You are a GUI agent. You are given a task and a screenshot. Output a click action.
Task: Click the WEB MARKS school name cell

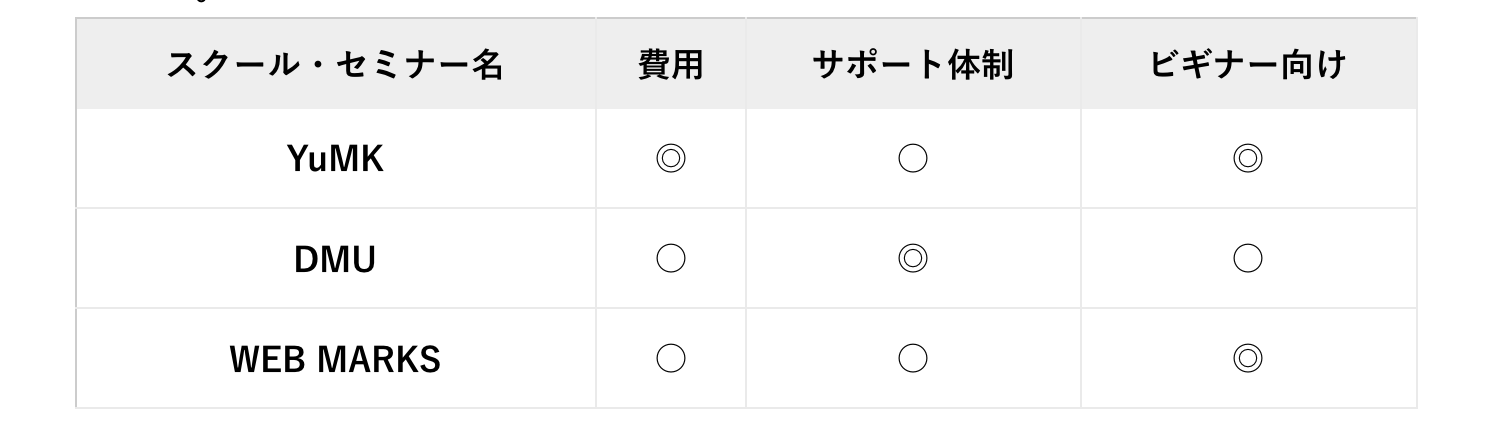(335, 359)
